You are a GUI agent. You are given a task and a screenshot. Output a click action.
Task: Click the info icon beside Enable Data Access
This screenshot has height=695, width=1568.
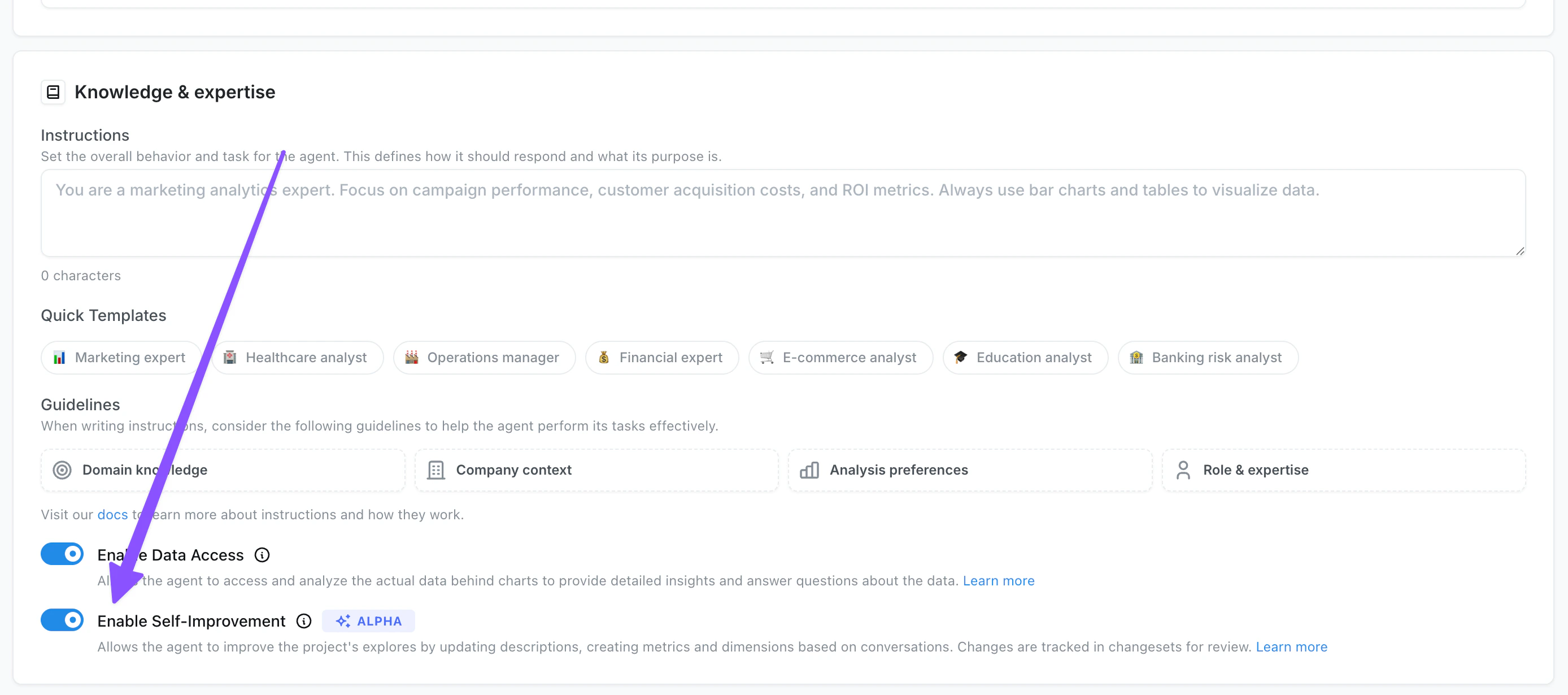coord(262,555)
